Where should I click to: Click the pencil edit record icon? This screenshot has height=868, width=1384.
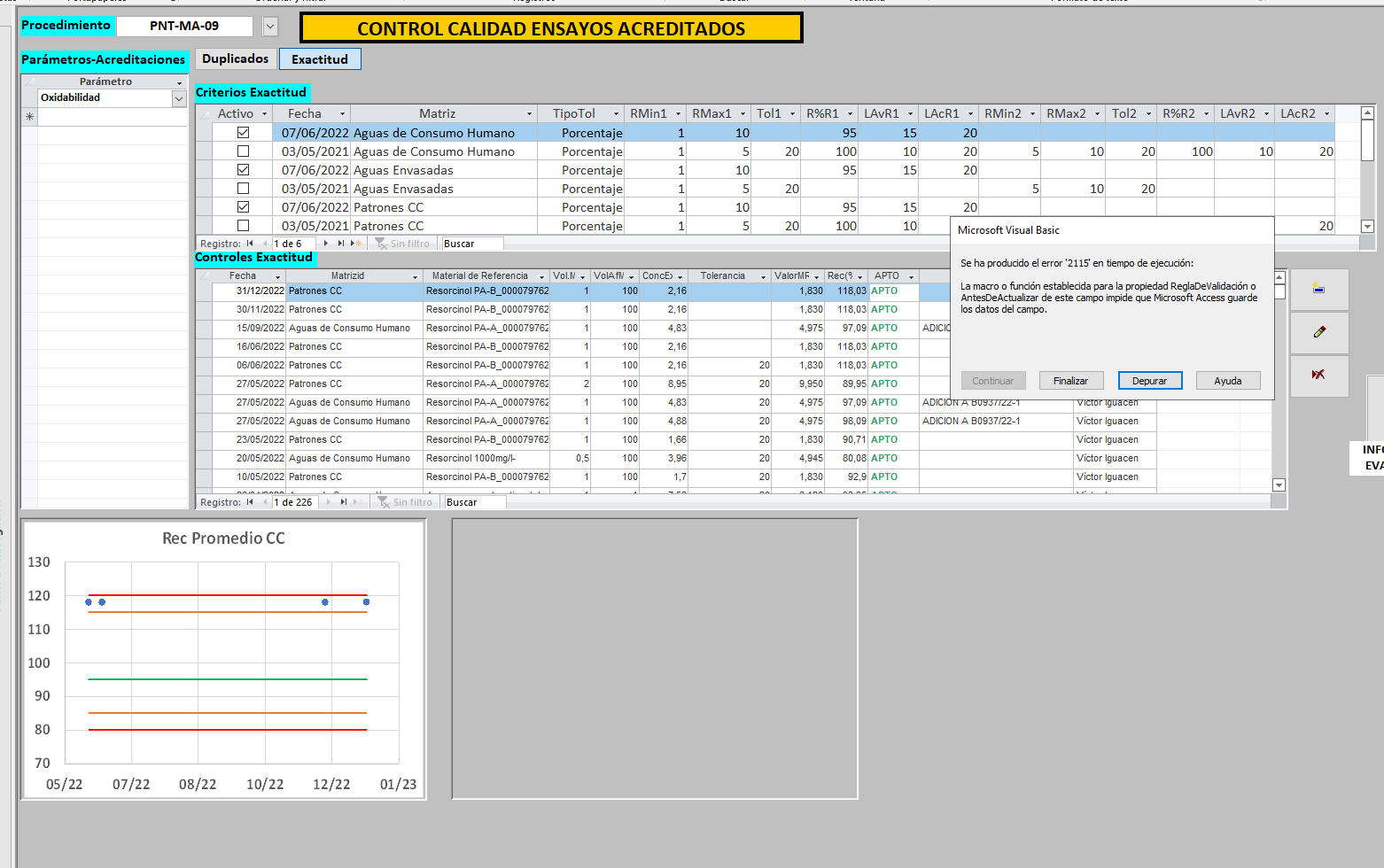(1318, 332)
